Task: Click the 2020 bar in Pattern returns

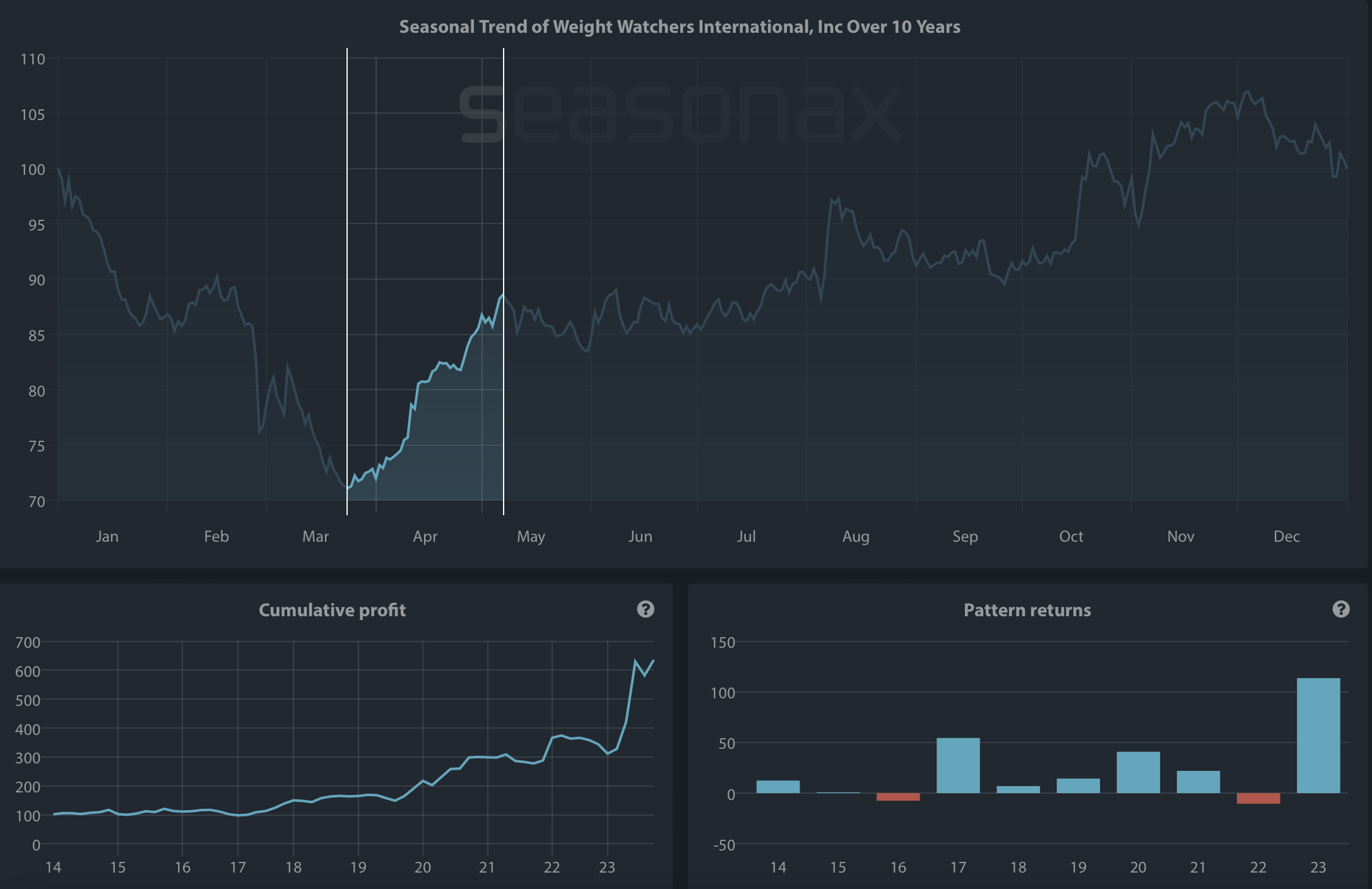Action: pyautogui.click(x=1138, y=772)
